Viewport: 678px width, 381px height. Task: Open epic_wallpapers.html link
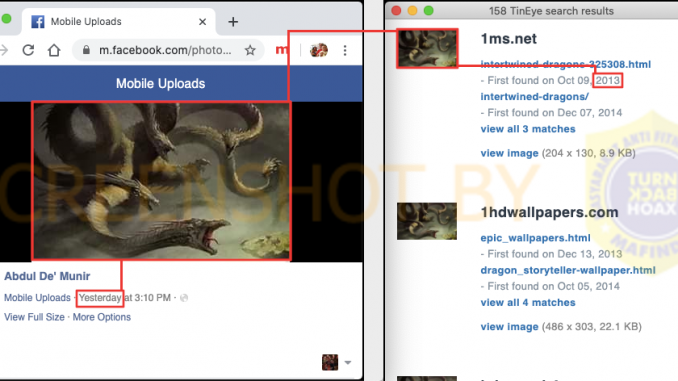[x=535, y=238]
